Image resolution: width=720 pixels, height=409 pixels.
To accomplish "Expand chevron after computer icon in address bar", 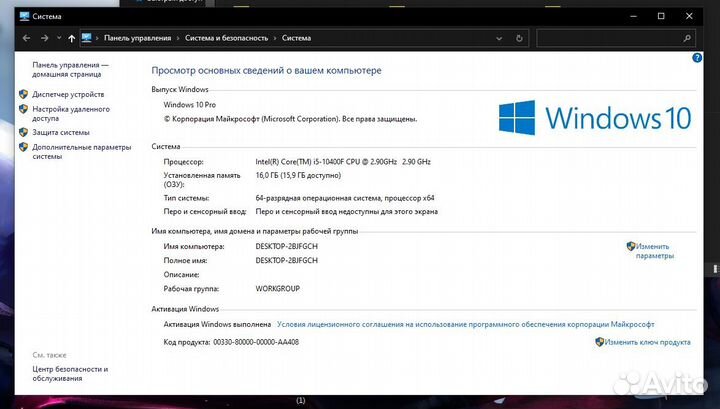I will [x=97, y=38].
